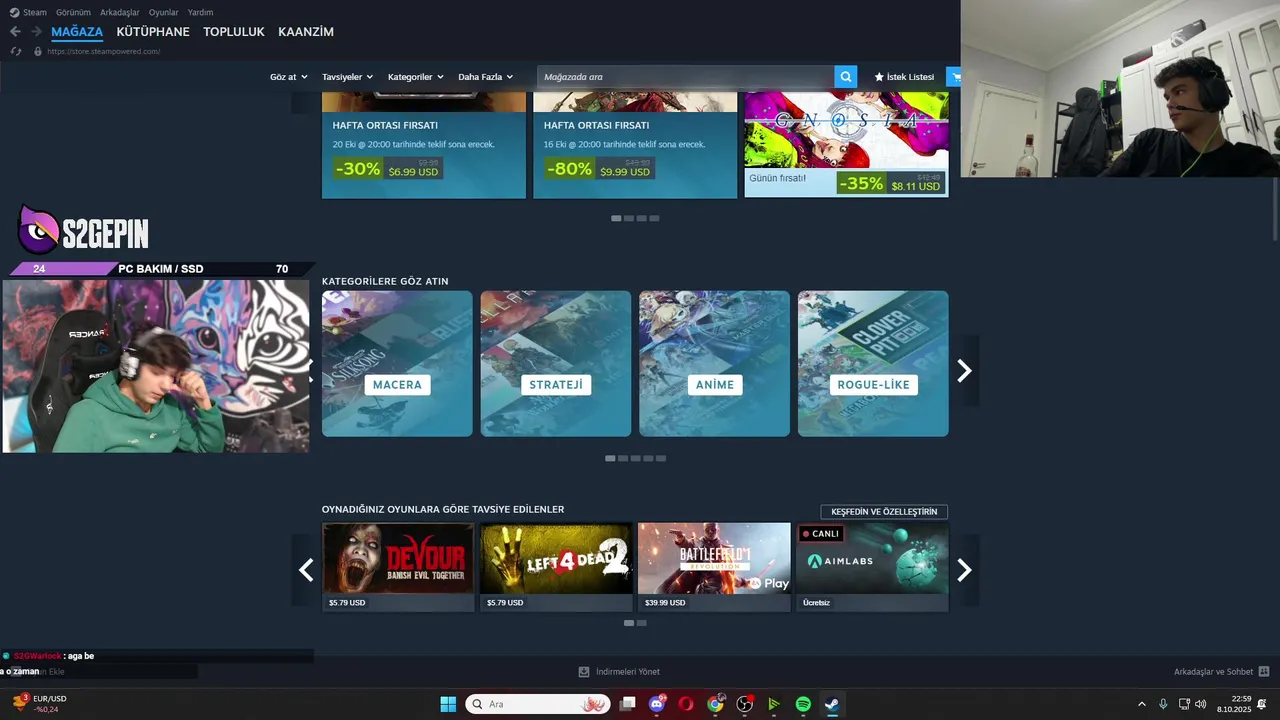Open the Left 4 Dead 2 thumbnail
Viewport: 1280px width, 720px height.
pos(556,559)
